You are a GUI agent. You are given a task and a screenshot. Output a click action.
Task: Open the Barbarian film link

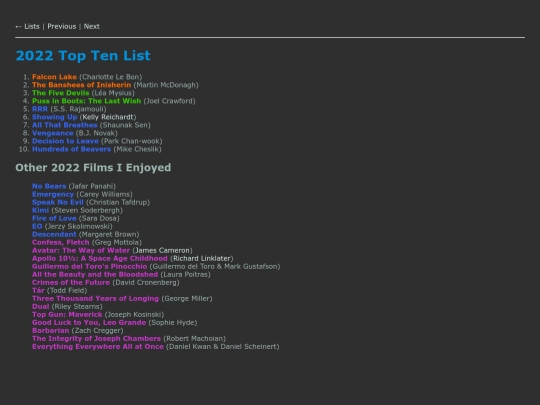pyautogui.click(x=51, y=331)
